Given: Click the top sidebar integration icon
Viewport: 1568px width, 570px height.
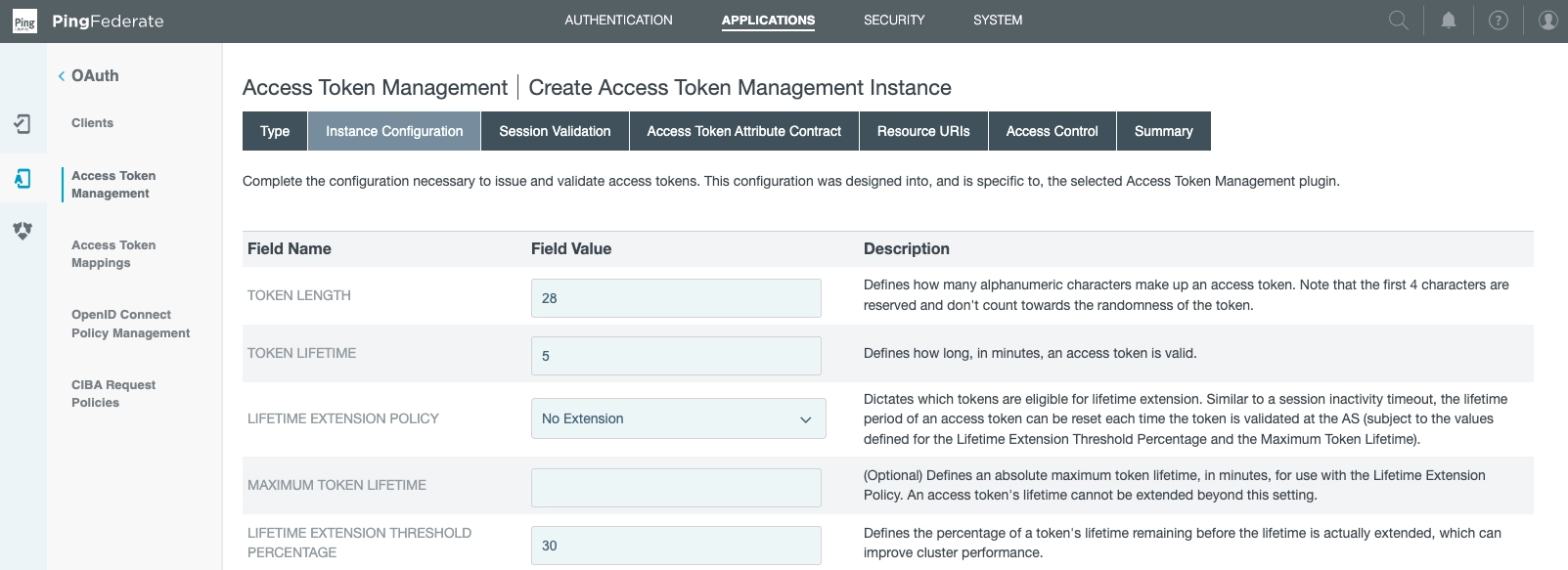Looking at the screenshot, I should coord(22,123).
